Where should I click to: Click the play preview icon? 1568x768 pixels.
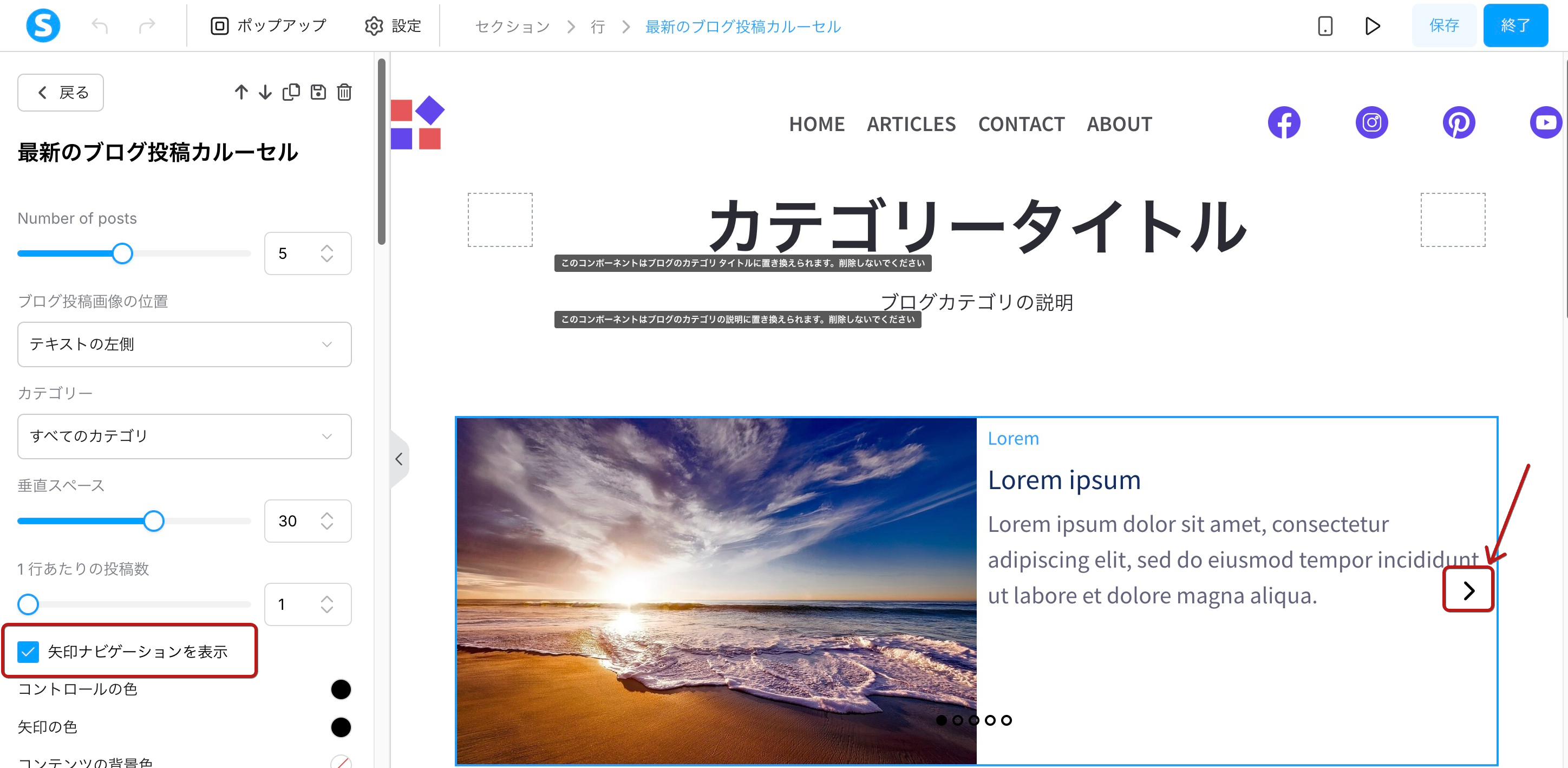coord(1372,25)
